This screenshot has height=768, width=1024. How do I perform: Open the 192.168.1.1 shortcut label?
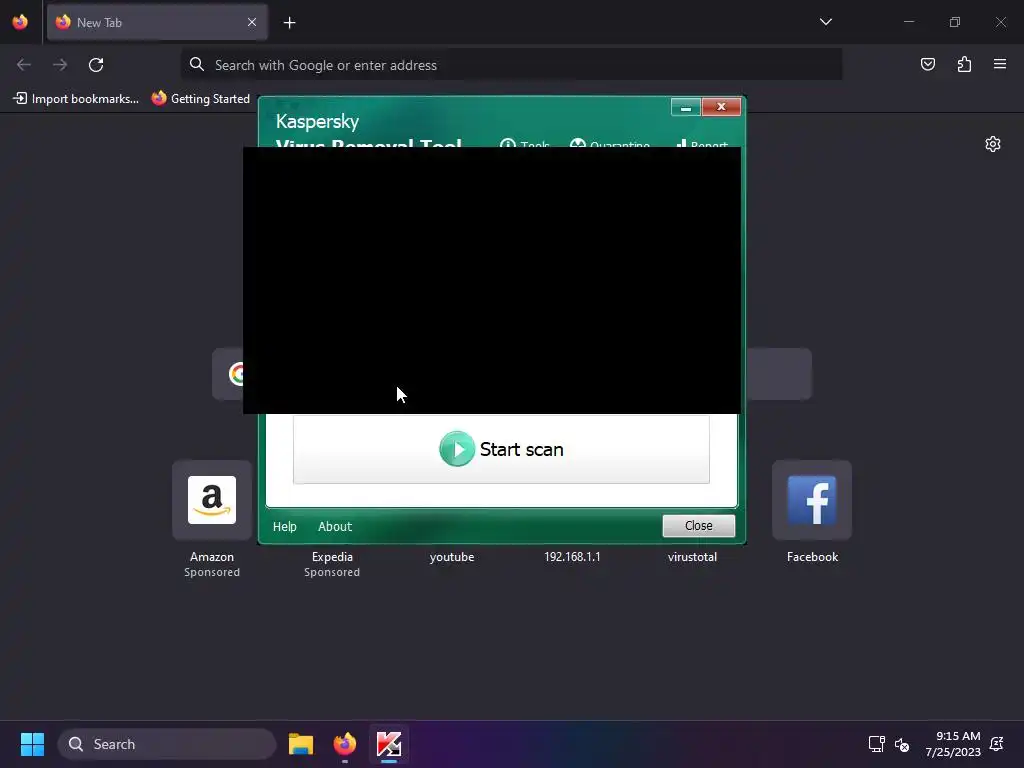point(572,557)
